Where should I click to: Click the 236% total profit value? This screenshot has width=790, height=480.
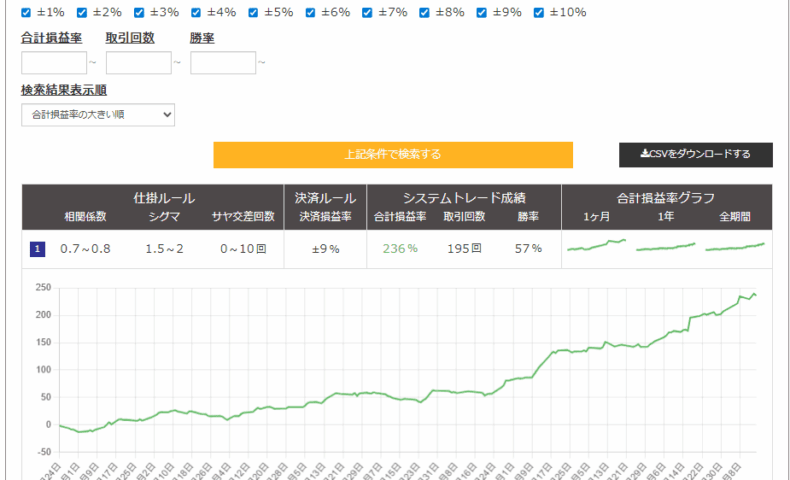tap(400, 249)
